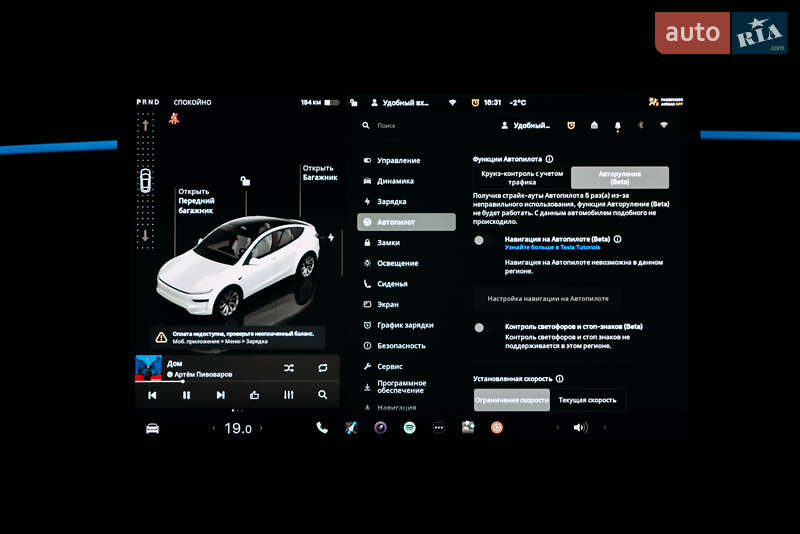The width and height of the screenshot is (800, 534).
Task: Show info for Навигация на Автопилоте (Beta)
Action: tap(617, 239)
